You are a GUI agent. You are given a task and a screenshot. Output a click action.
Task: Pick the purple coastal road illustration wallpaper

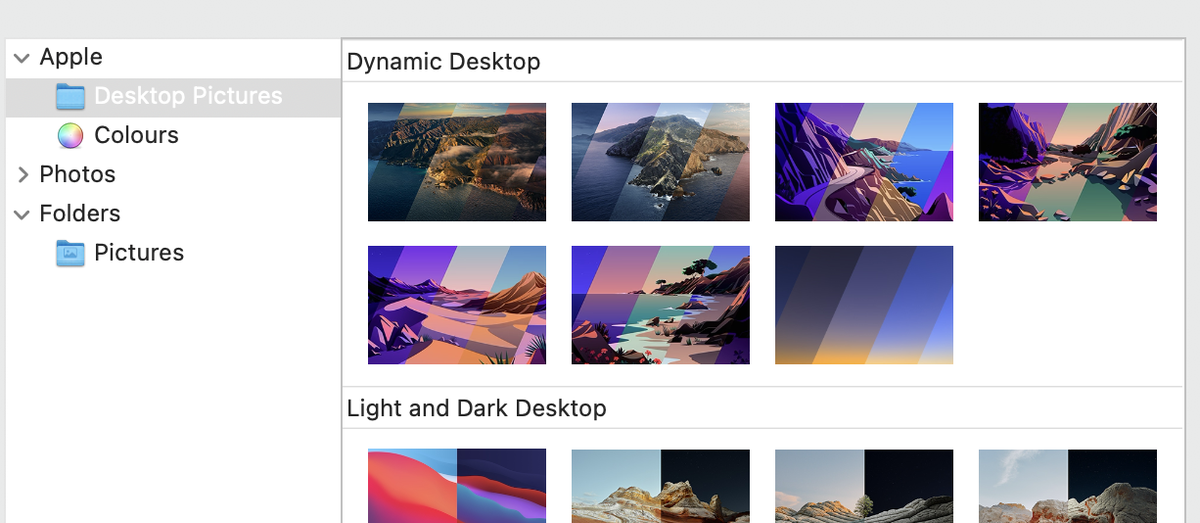coord(864,162)
